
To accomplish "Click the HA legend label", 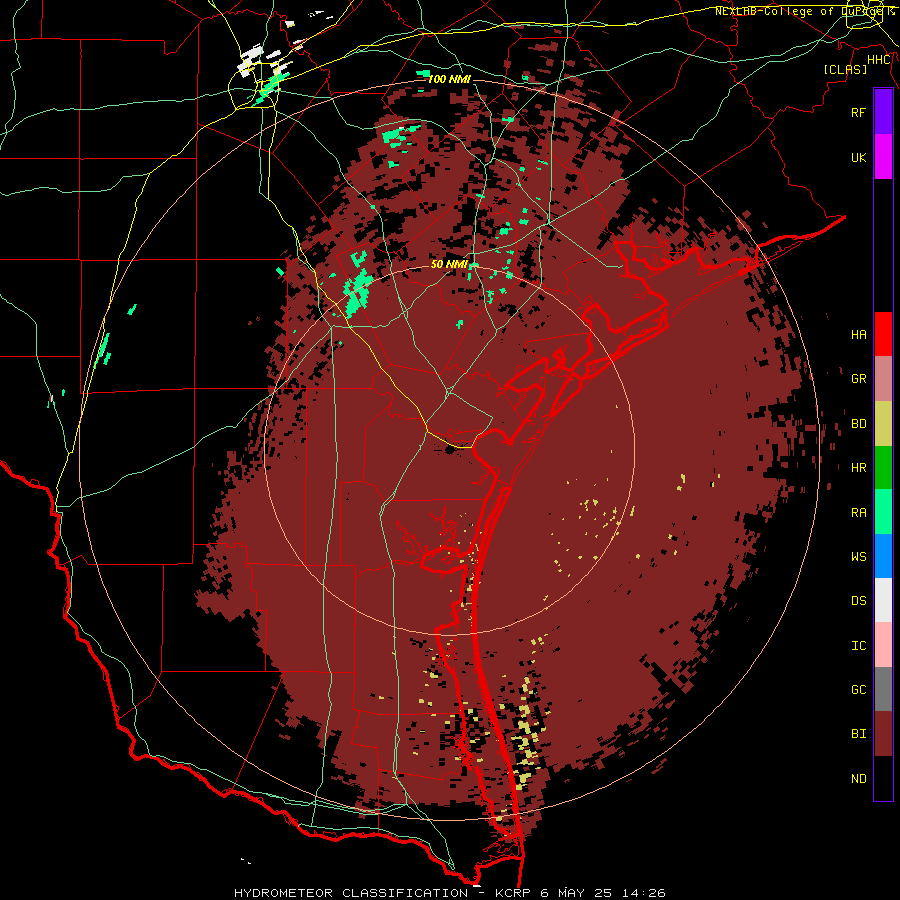I will click(858, 334).
